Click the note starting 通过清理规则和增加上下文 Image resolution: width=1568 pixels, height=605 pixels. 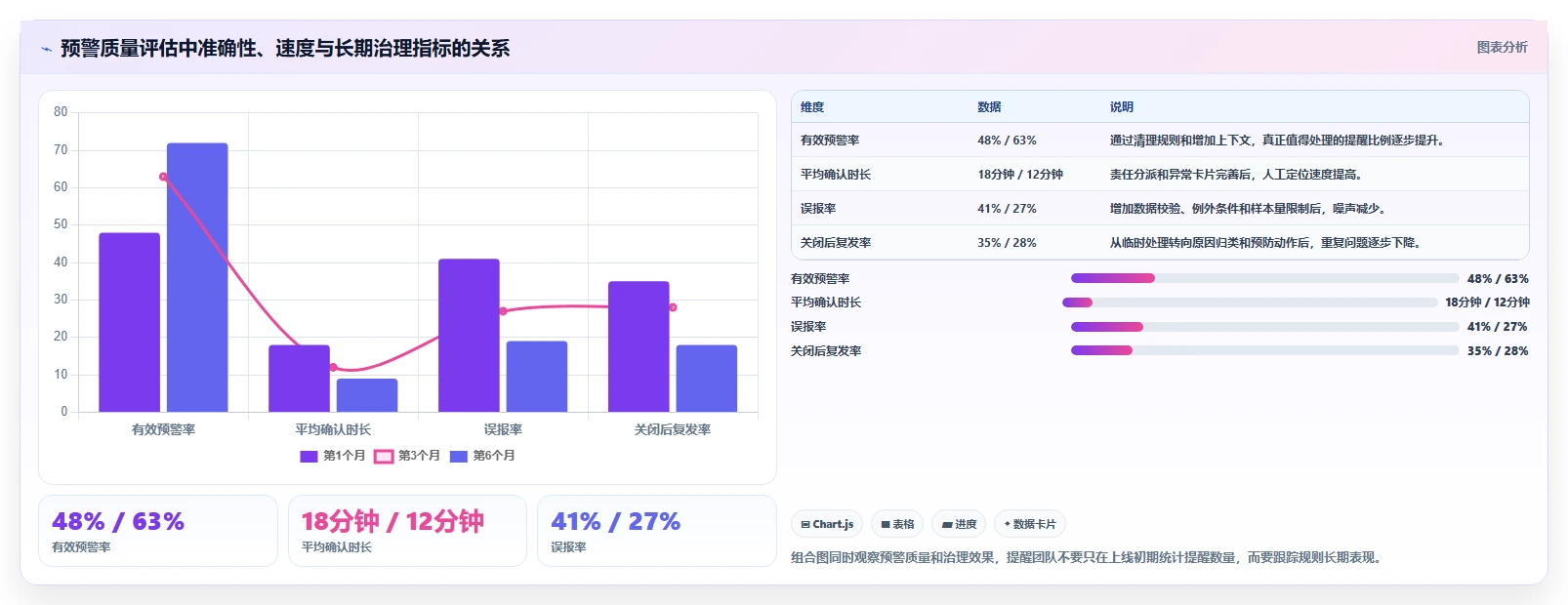(1277, 141)
